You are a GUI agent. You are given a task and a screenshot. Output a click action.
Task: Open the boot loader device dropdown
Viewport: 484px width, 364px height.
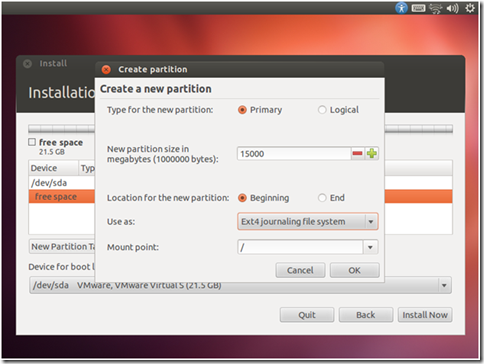[240, 285]
